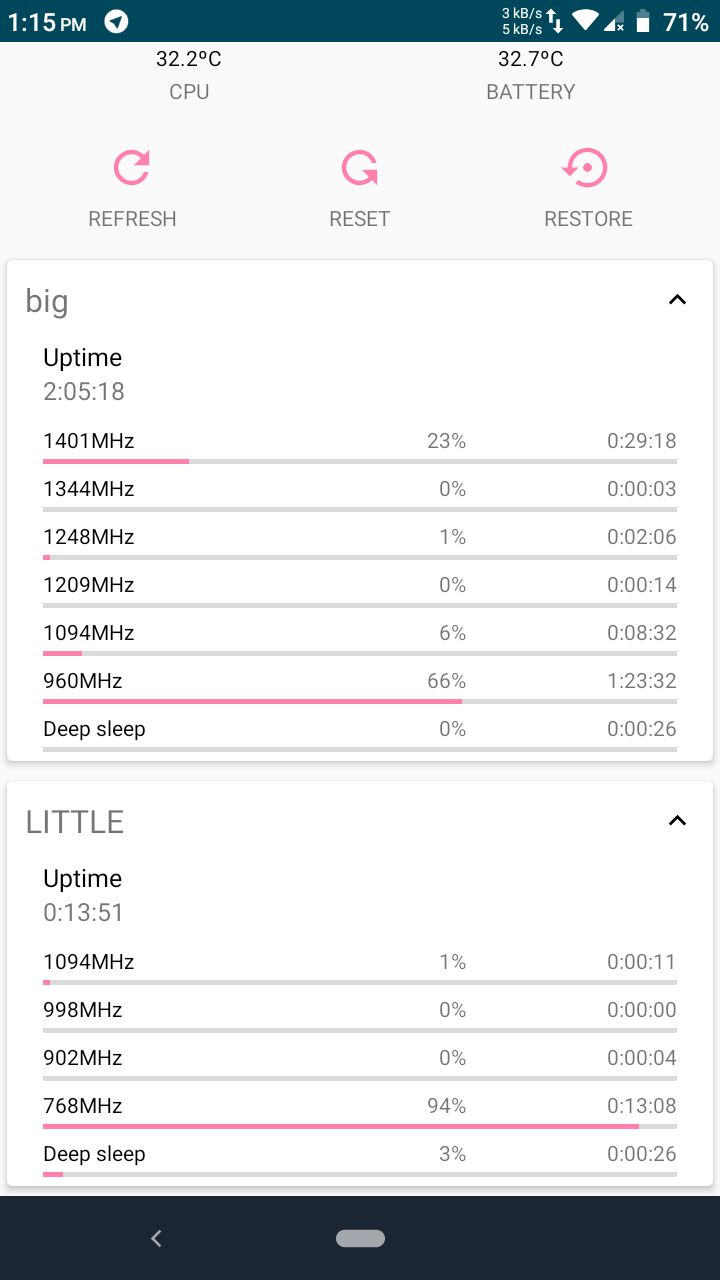Viewport: 720px width, 1280px height.
Task: Tap the home pill in navigation bar
Action: (x=360, y=1238)
